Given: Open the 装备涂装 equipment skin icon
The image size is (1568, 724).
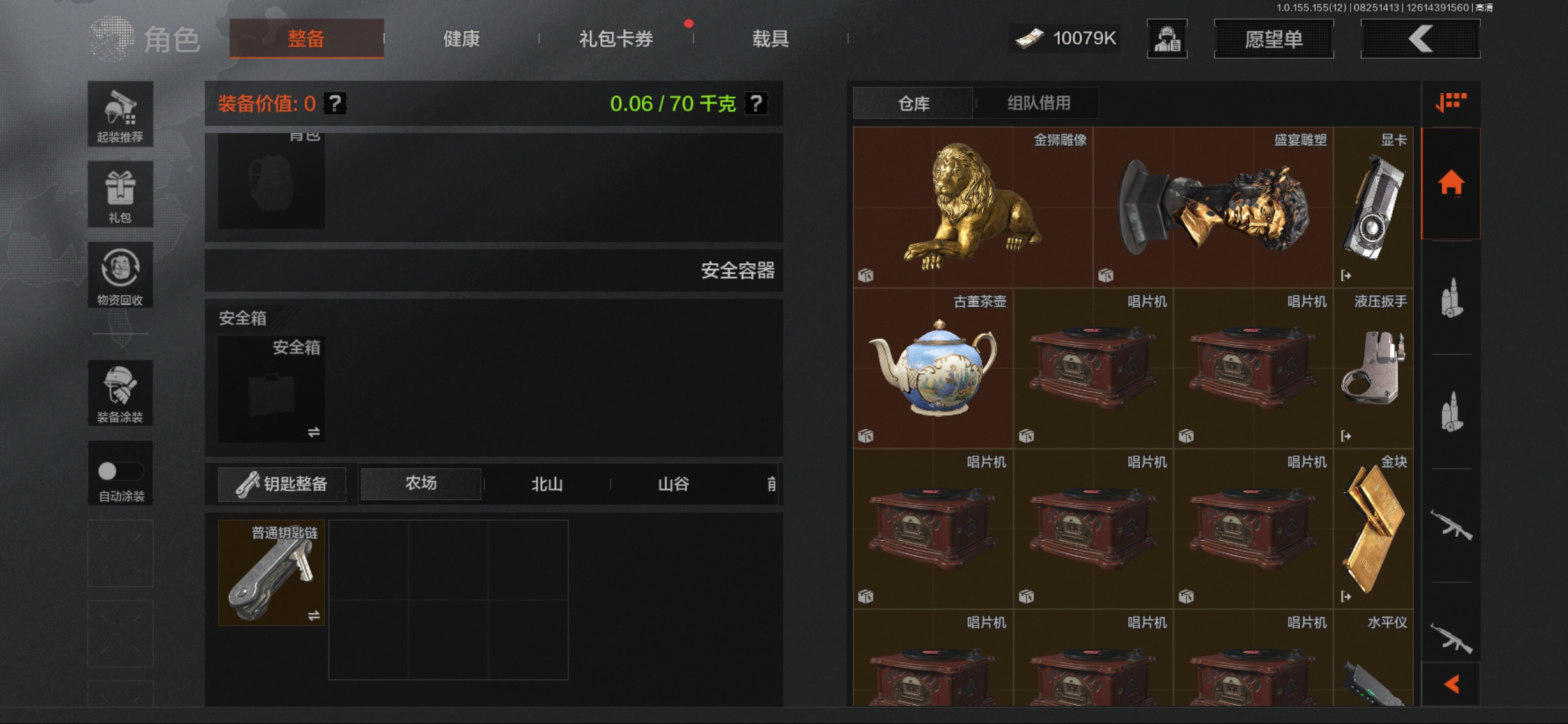Looking at the screenshot, I should 120,392.
